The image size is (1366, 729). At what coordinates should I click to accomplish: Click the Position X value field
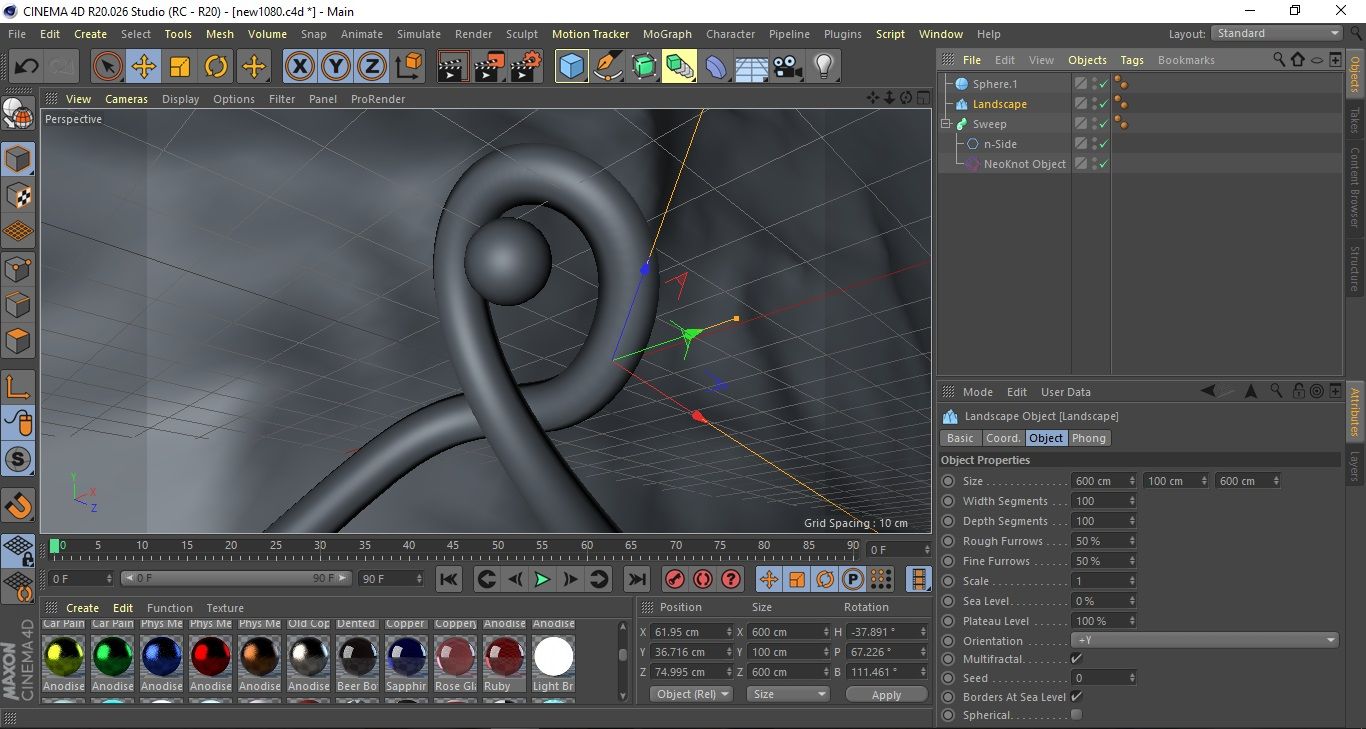click(692, 632)
